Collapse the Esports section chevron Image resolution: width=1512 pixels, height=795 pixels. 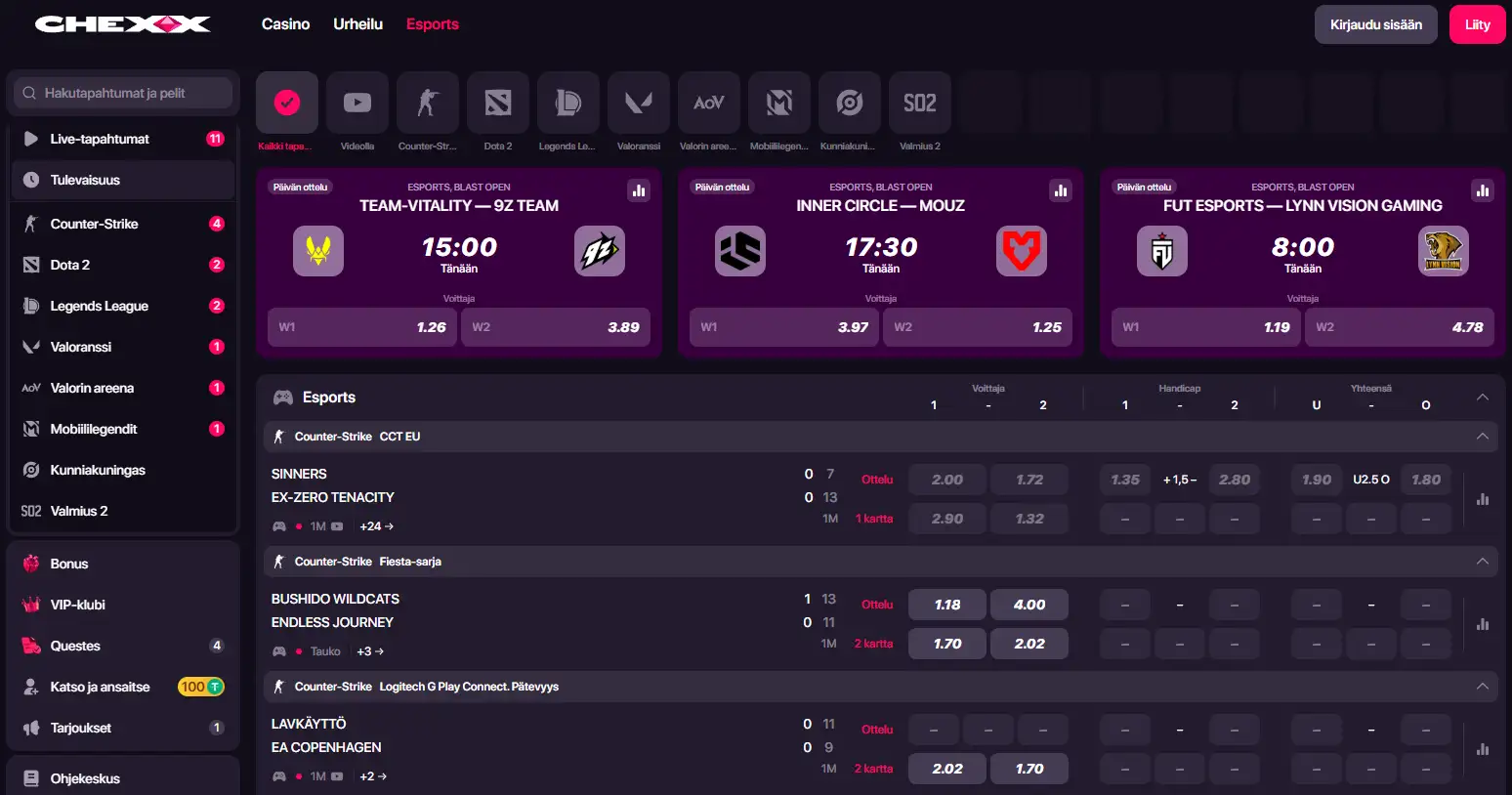(x=1483, y=397)
